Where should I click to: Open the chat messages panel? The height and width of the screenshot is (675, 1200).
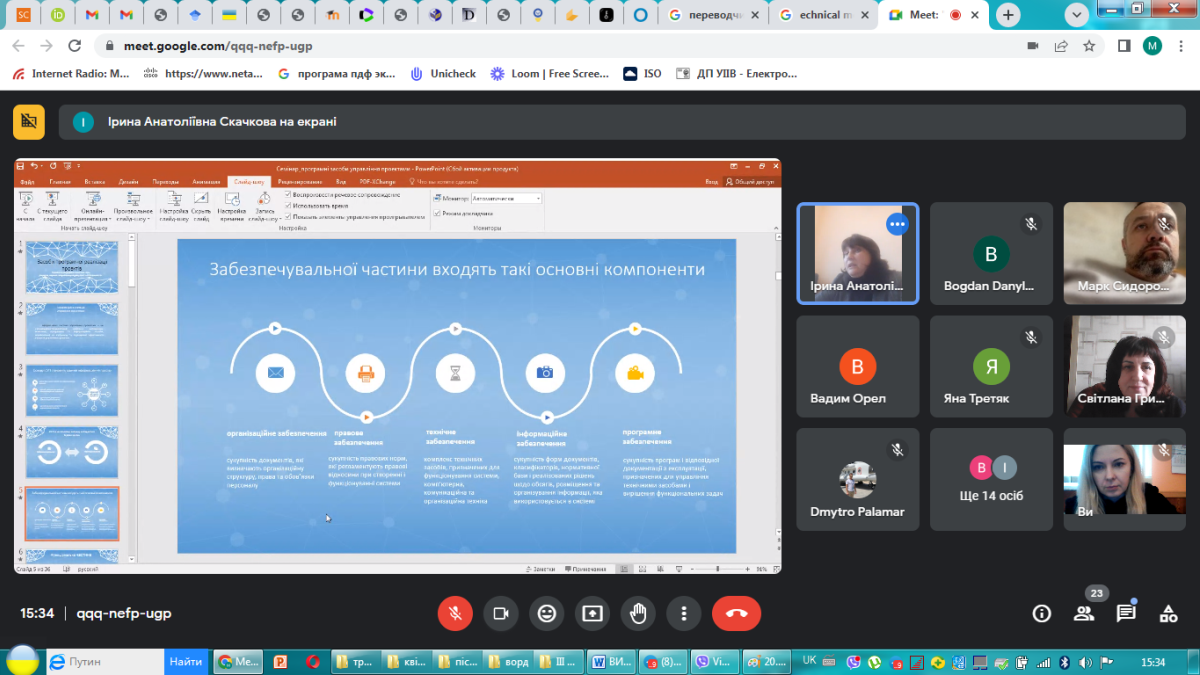[1126, 613]
